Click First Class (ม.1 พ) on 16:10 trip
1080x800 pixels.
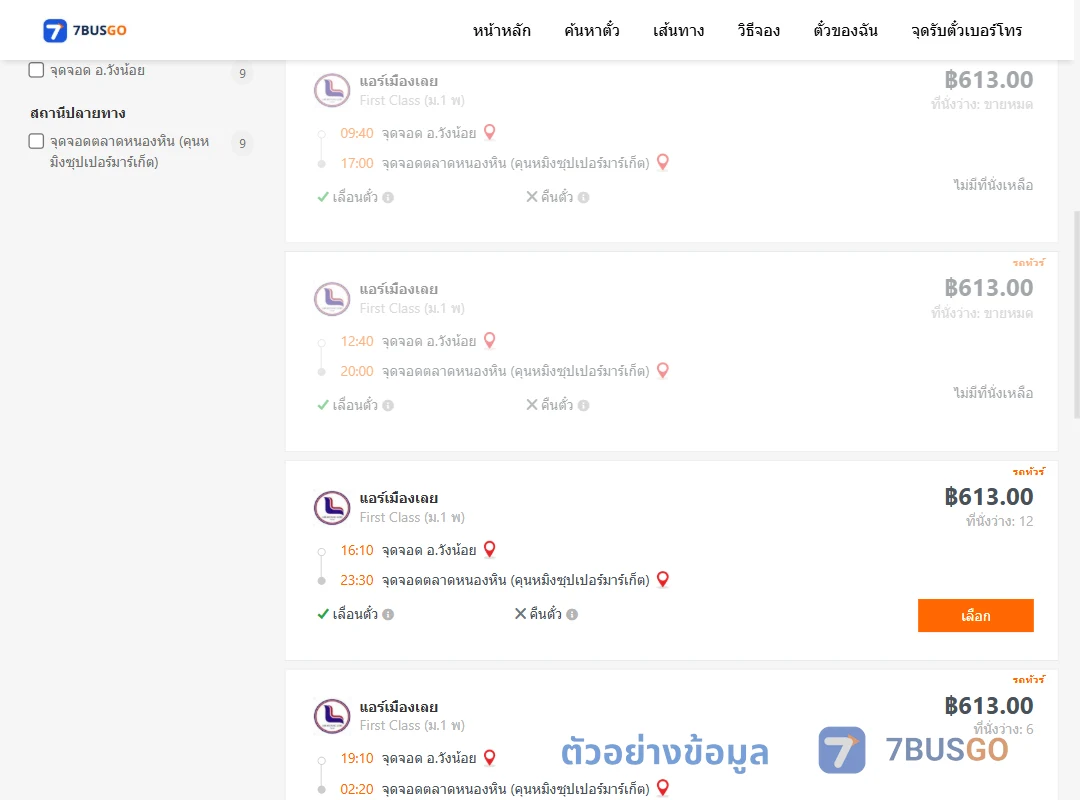(x=412, y=517)
